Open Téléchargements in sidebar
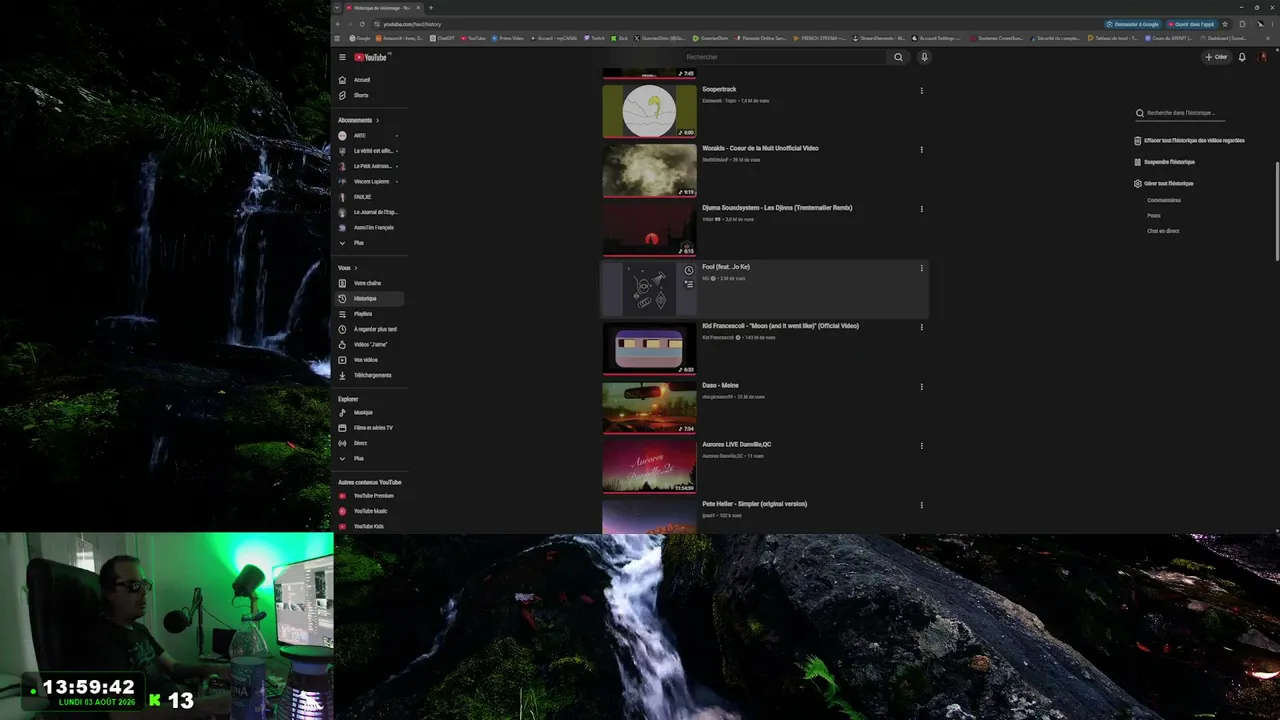This screenshot has height=720, width=1280. pyautogui.click(x=370, y=375)
